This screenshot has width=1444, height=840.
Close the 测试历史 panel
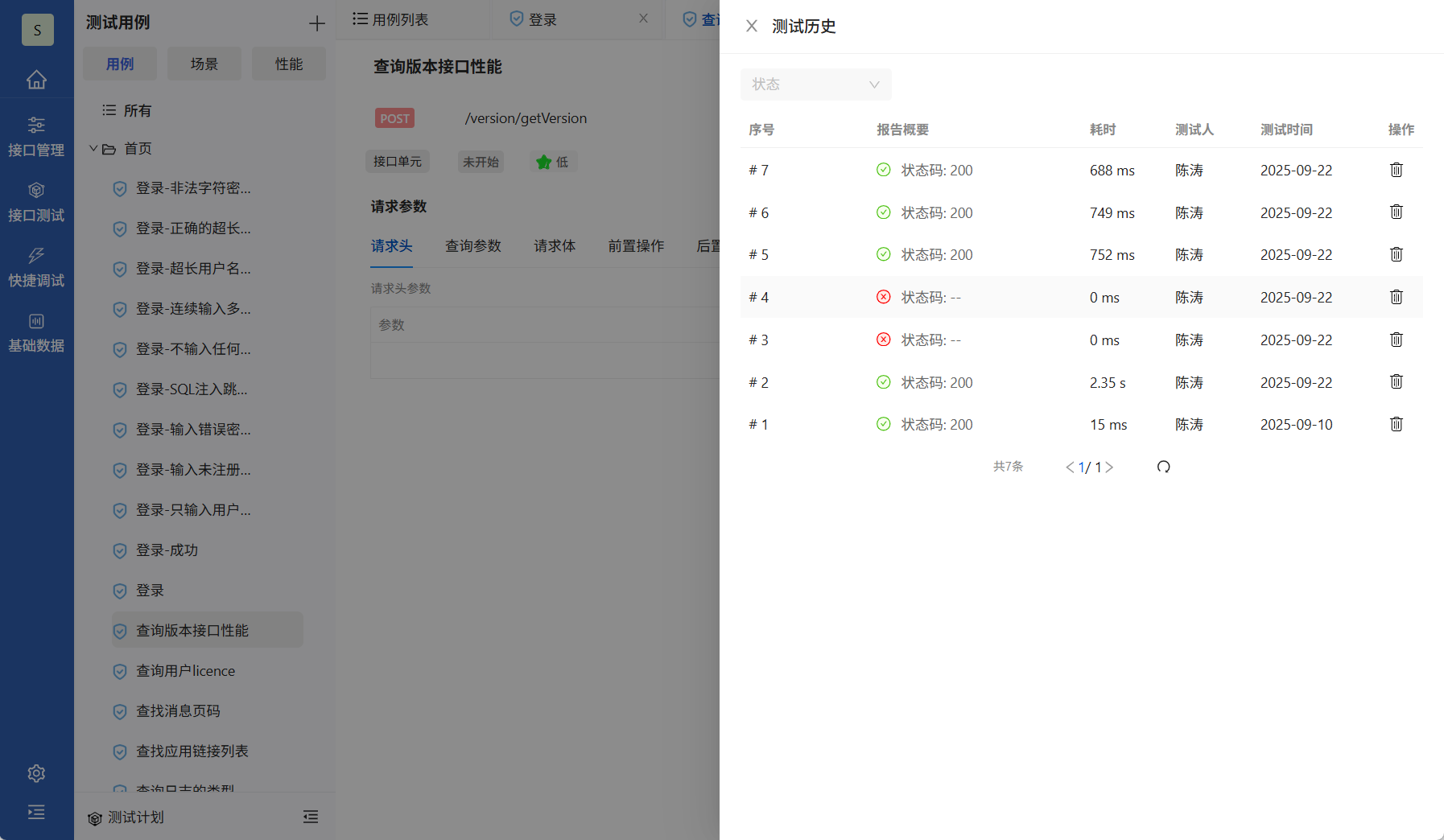coord(751,26)
